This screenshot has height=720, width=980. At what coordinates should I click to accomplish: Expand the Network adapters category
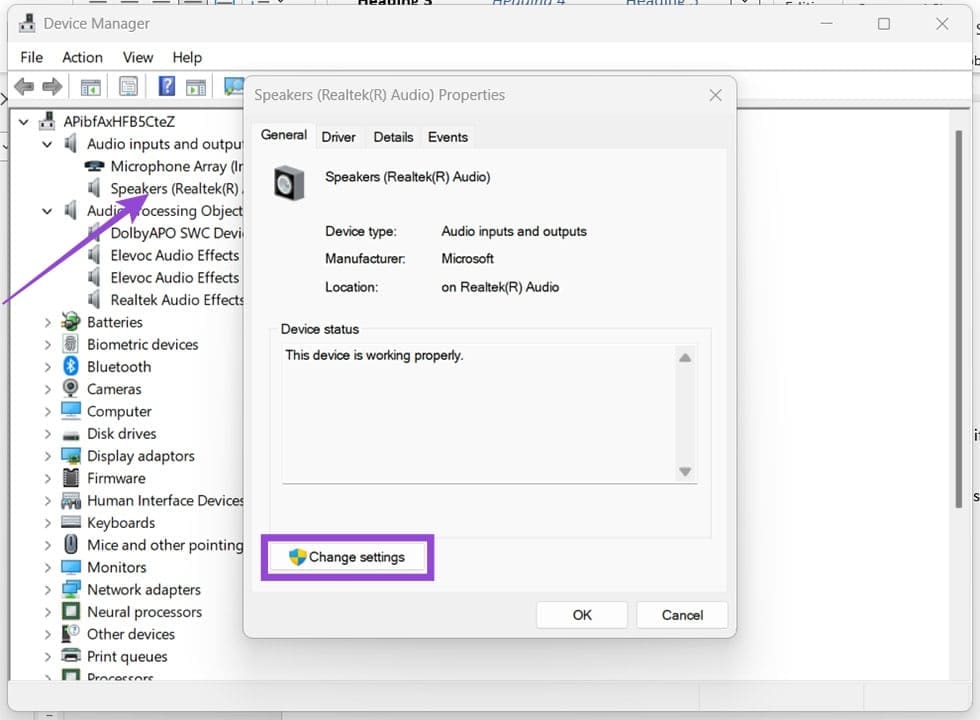(47, 590)
